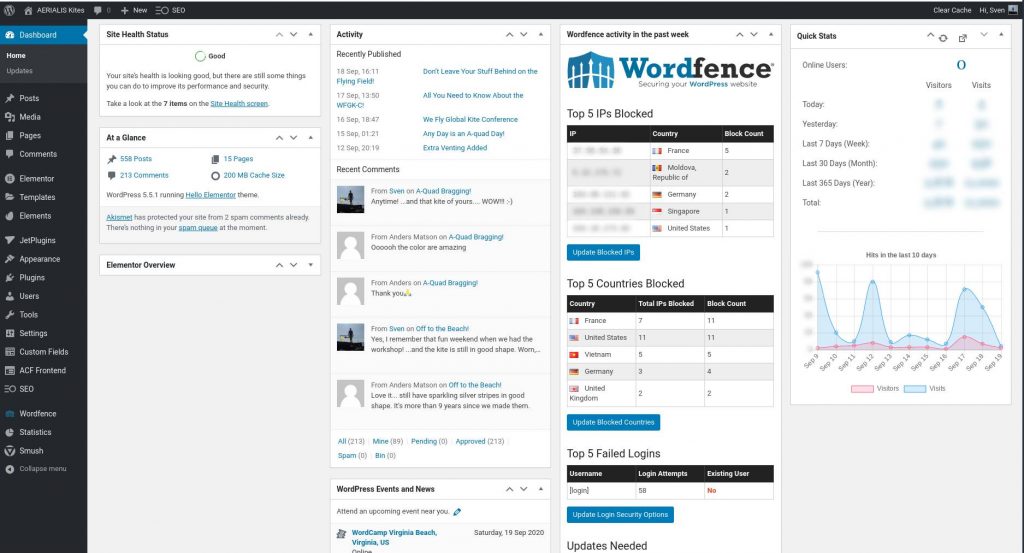This screenshot has width=1024, height=553.
Task: Toggle the Quick Stats panel
Action: coord(1001,35)
